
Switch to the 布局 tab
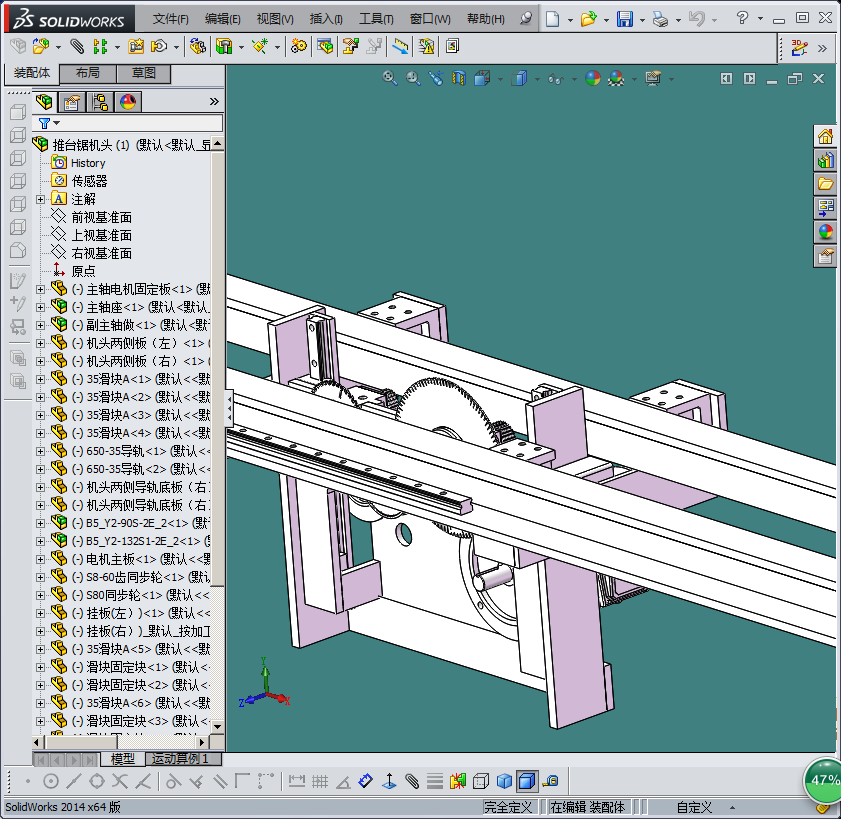[x=87, y=73]
